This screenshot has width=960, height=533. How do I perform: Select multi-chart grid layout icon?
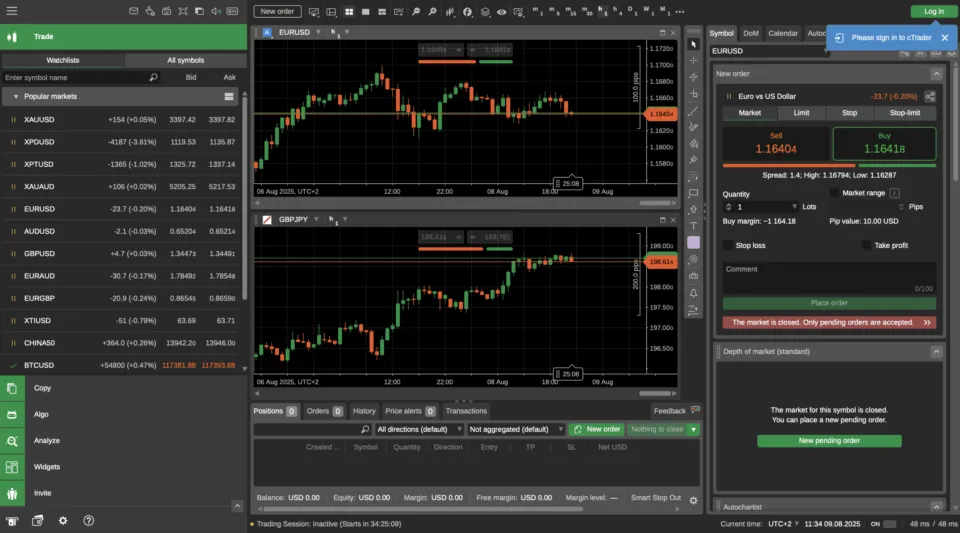[349, 12]
